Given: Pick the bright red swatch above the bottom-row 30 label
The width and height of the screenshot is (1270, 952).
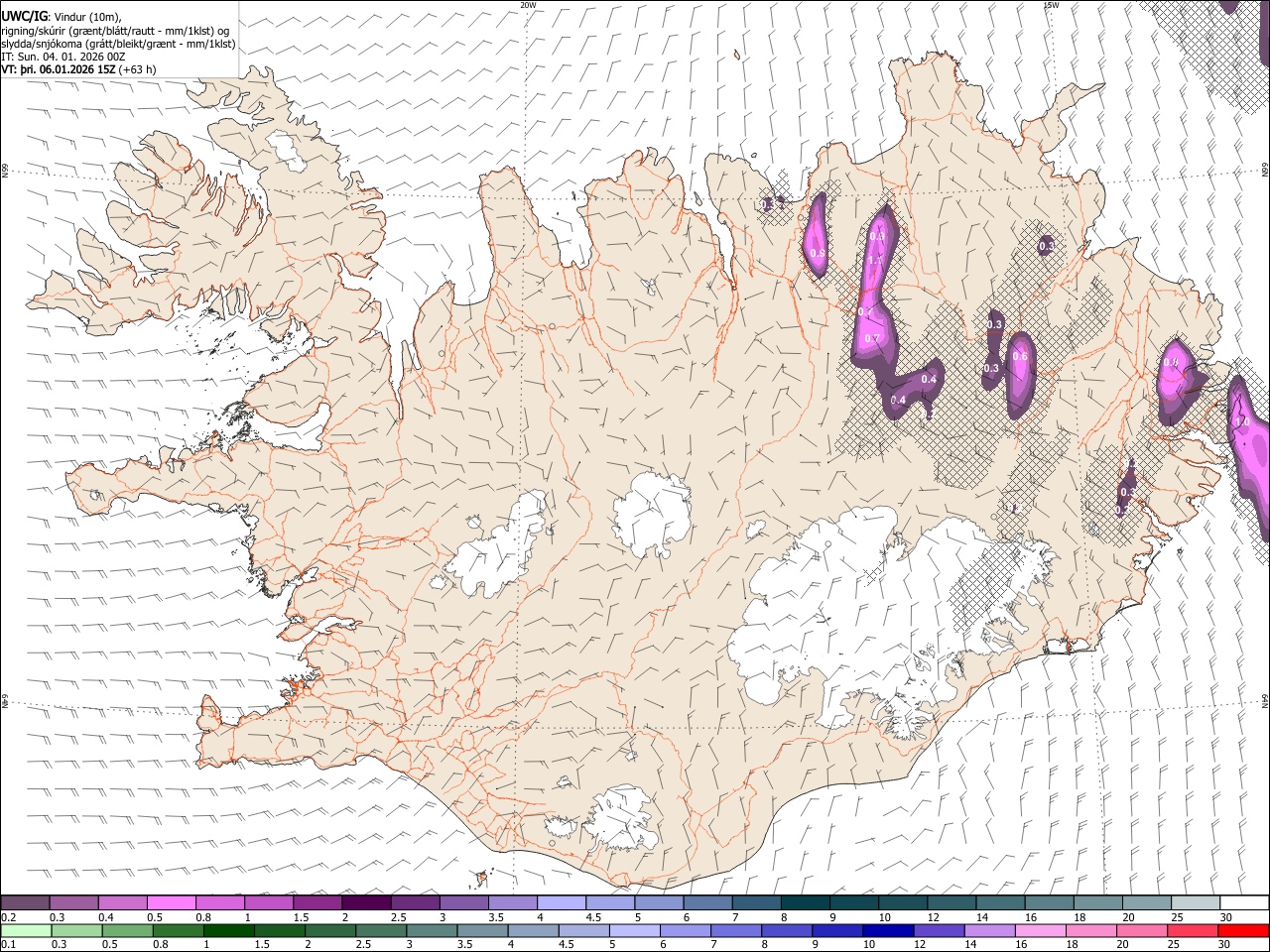Looking at the screenshot, I should (x=1243, y=930).
